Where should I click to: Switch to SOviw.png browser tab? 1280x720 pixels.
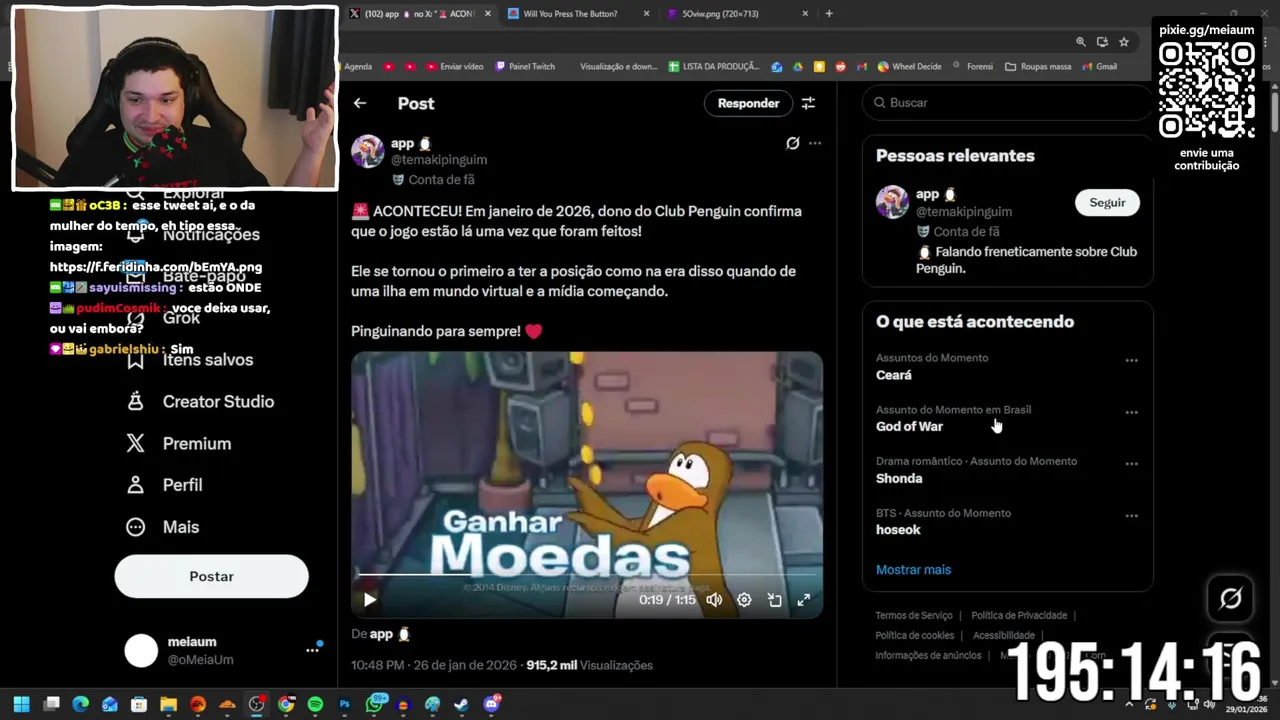(720, 14)
